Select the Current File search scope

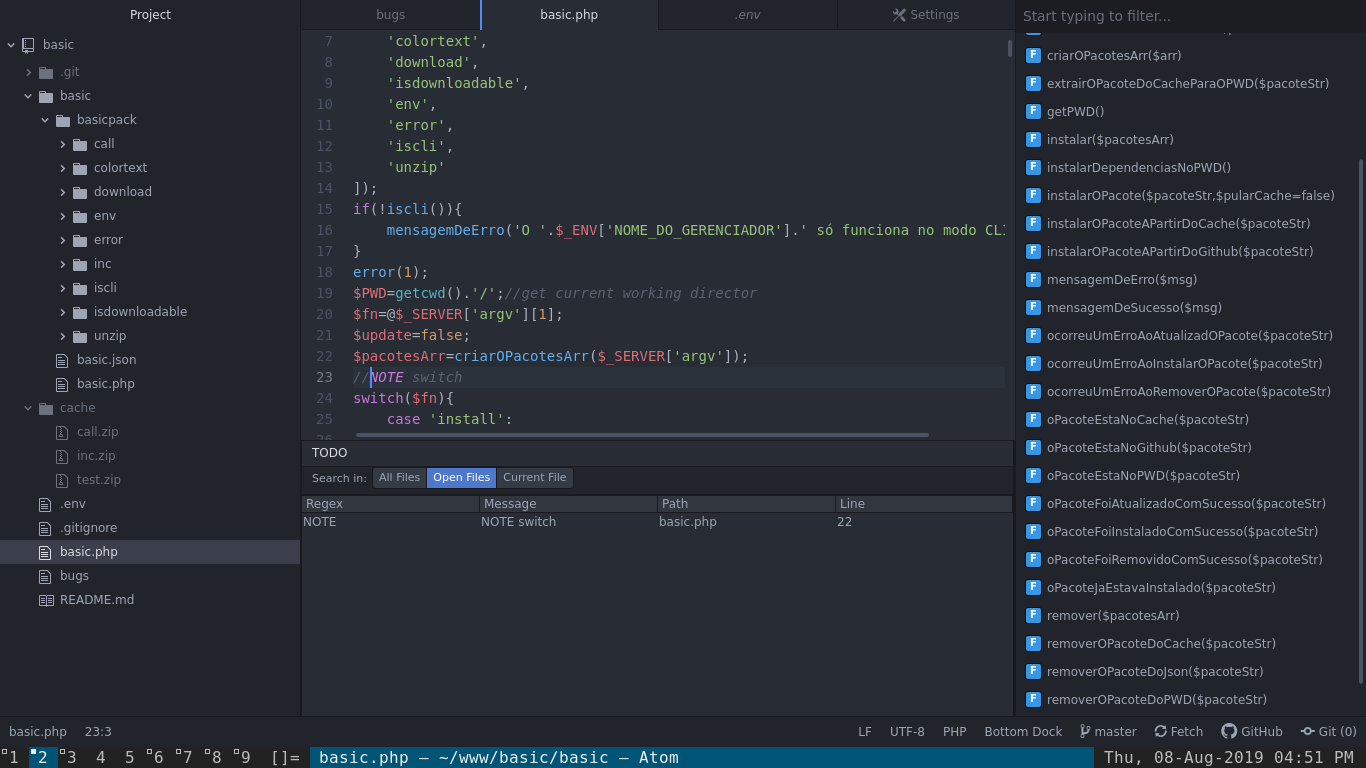534,478
